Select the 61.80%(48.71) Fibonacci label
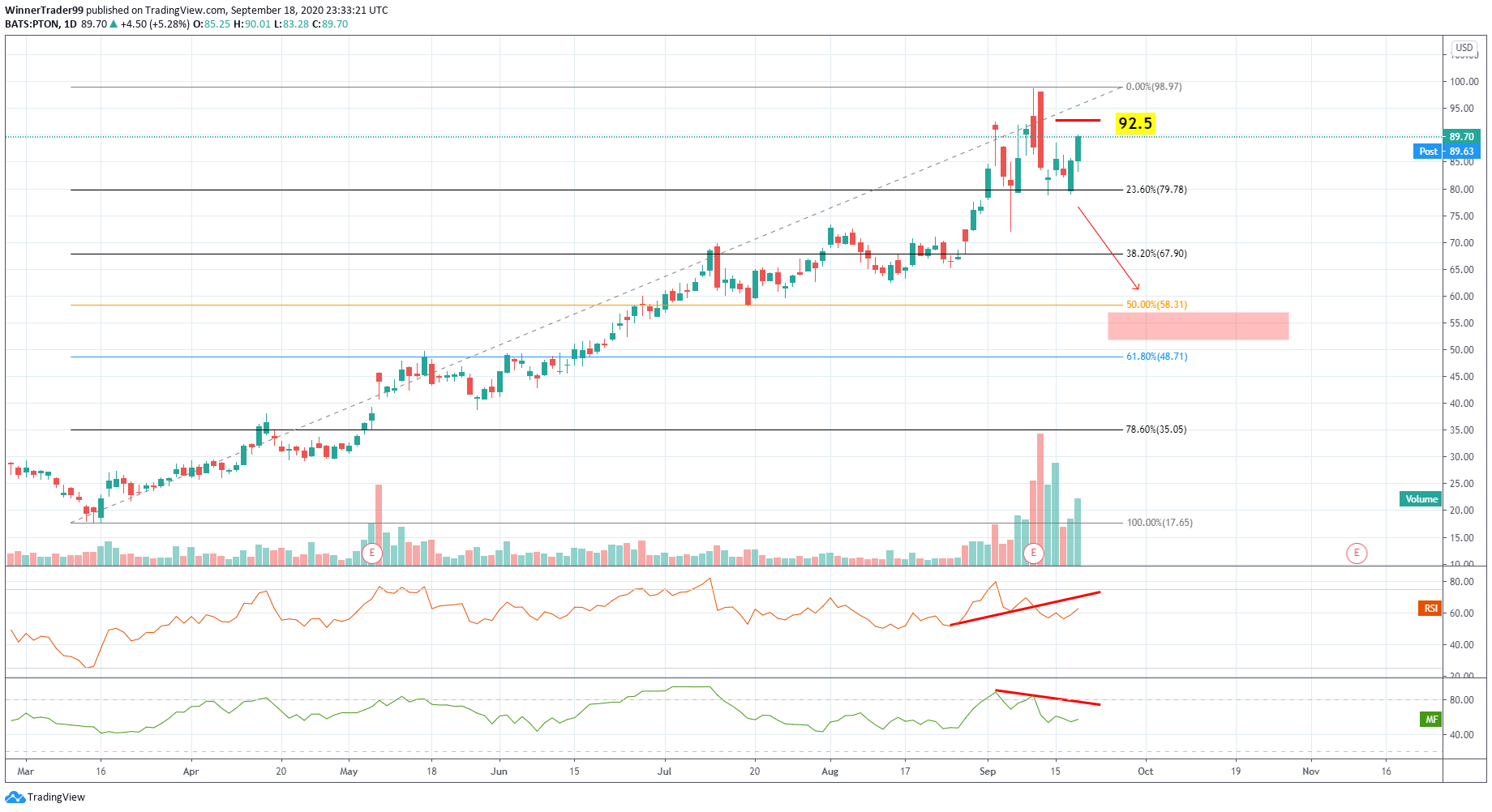Viewport: 1492px width, 812px height. [x=1156, y=357]
